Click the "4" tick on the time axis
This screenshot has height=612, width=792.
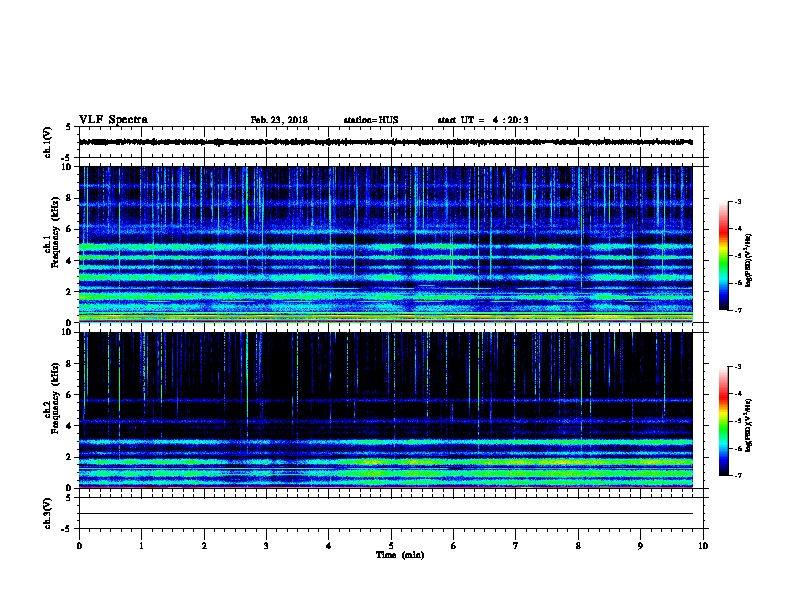329,546
